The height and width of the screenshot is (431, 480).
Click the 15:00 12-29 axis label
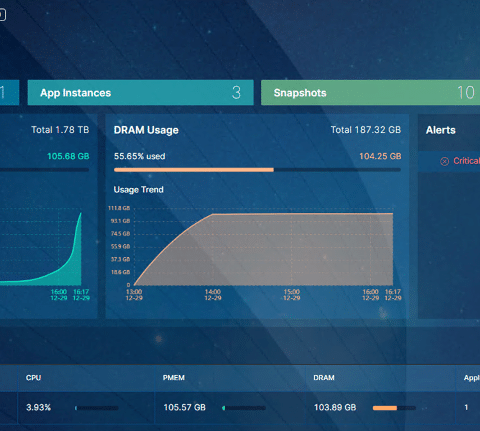pyautogui.click(x=292, y=295)
